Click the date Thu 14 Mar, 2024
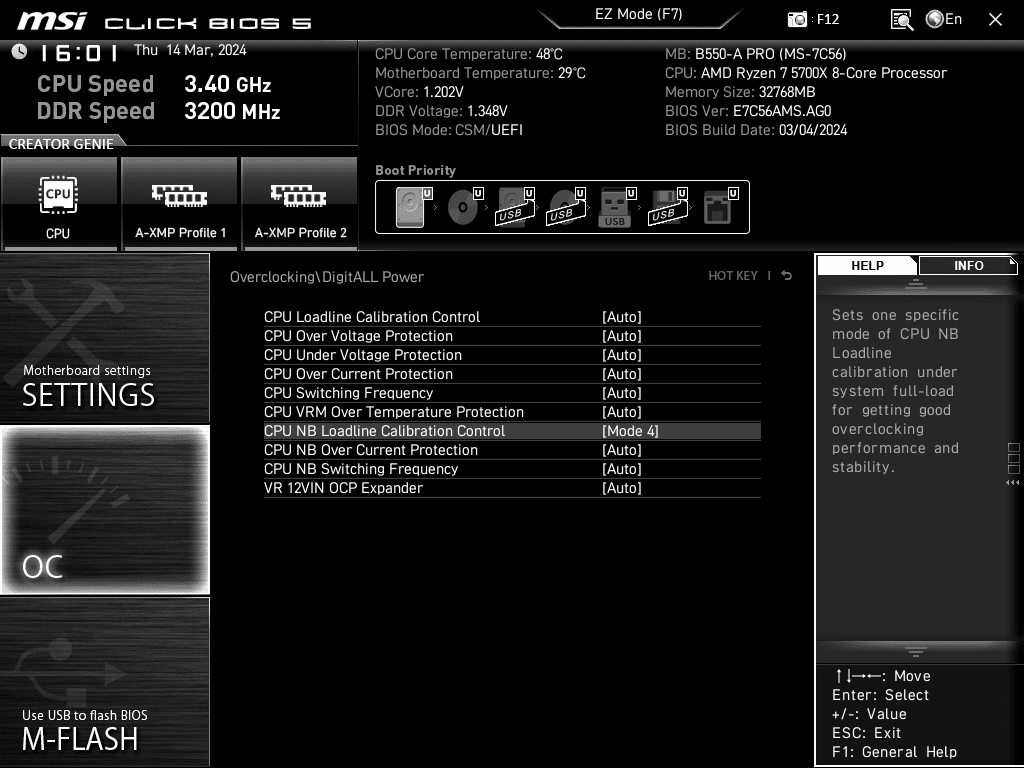1024x768 pixels. point(190,50)
